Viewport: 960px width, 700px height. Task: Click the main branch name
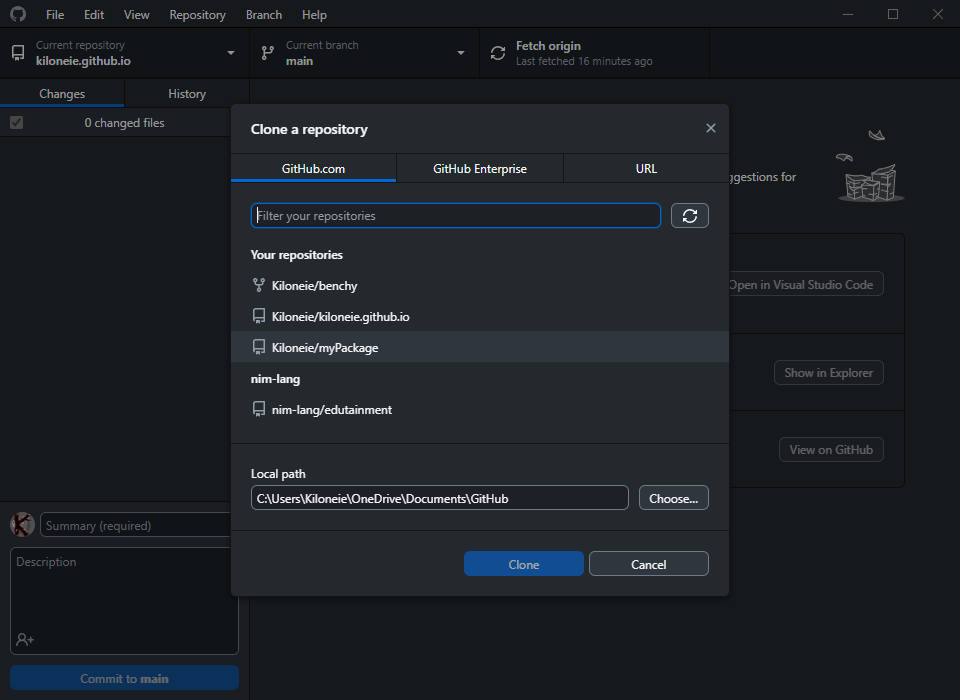[299, 61]
